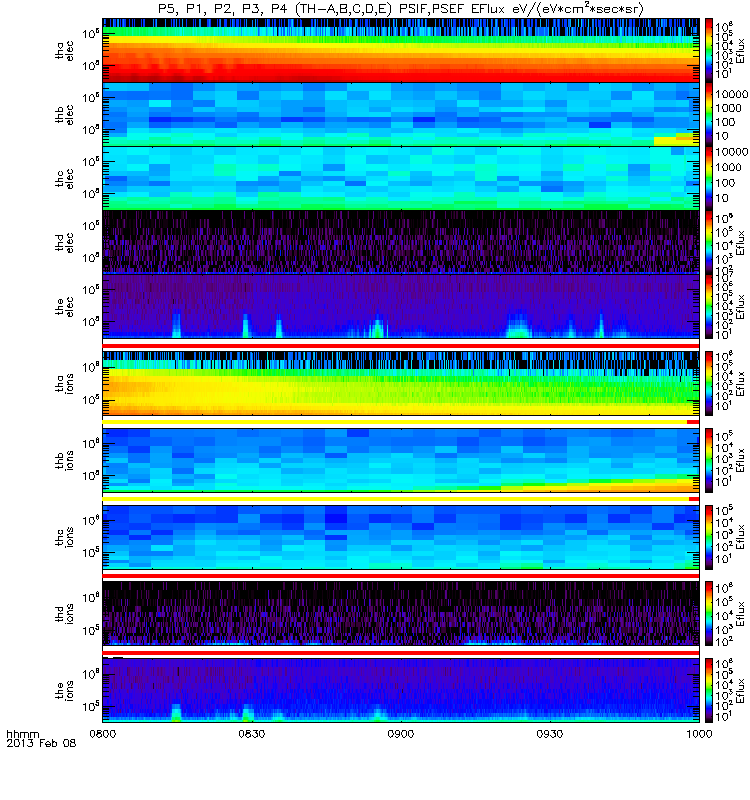Click the Eflux label beside thb ions color bar

point(741,460)
